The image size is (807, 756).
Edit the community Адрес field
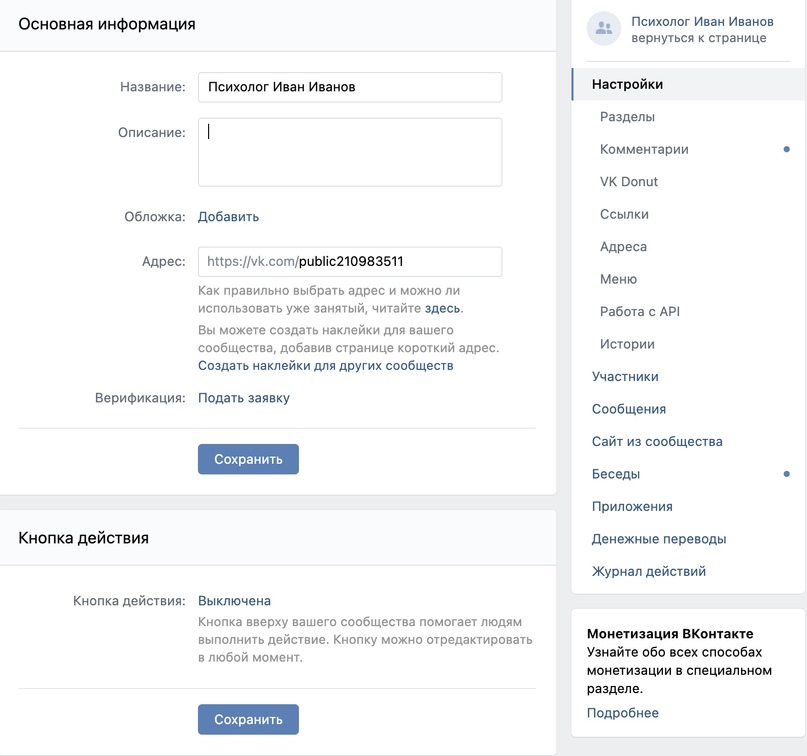click(350, 261)
